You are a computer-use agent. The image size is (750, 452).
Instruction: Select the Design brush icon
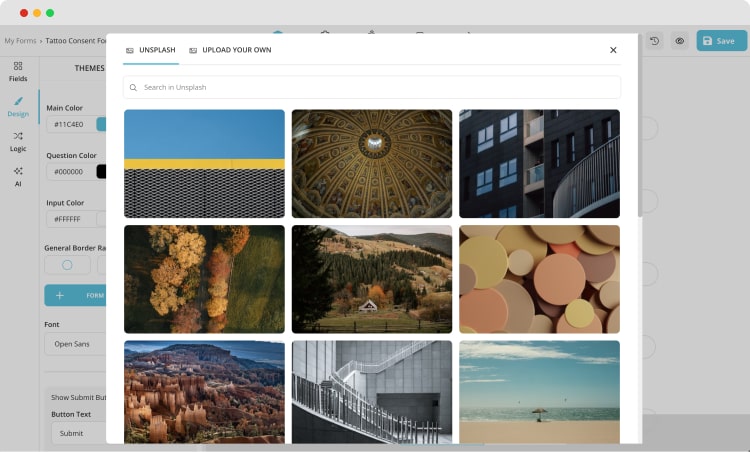pyautogui.click(x=18, y=106)
